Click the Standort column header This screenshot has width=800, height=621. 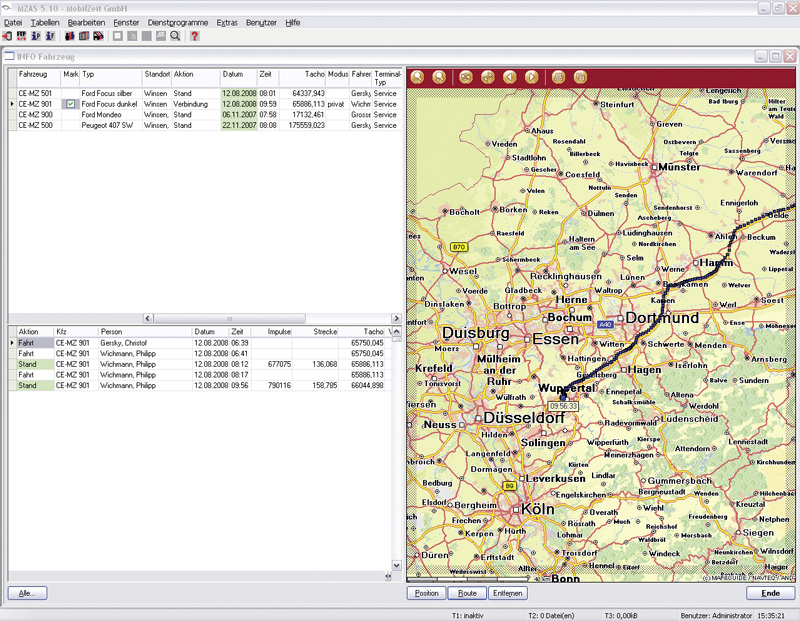click(157, 78)
